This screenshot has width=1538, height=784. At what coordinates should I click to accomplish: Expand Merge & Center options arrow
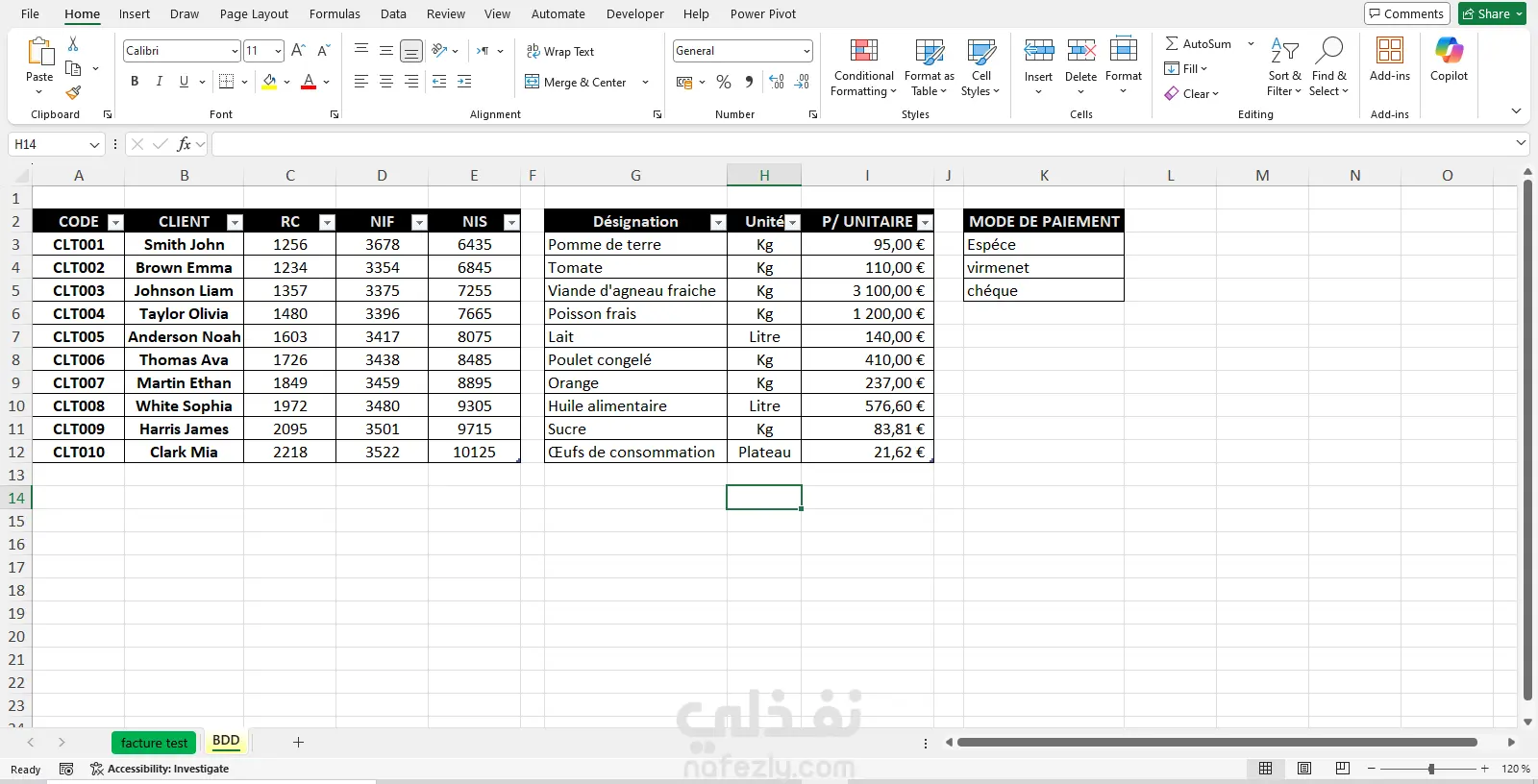(x=645, y=82)
